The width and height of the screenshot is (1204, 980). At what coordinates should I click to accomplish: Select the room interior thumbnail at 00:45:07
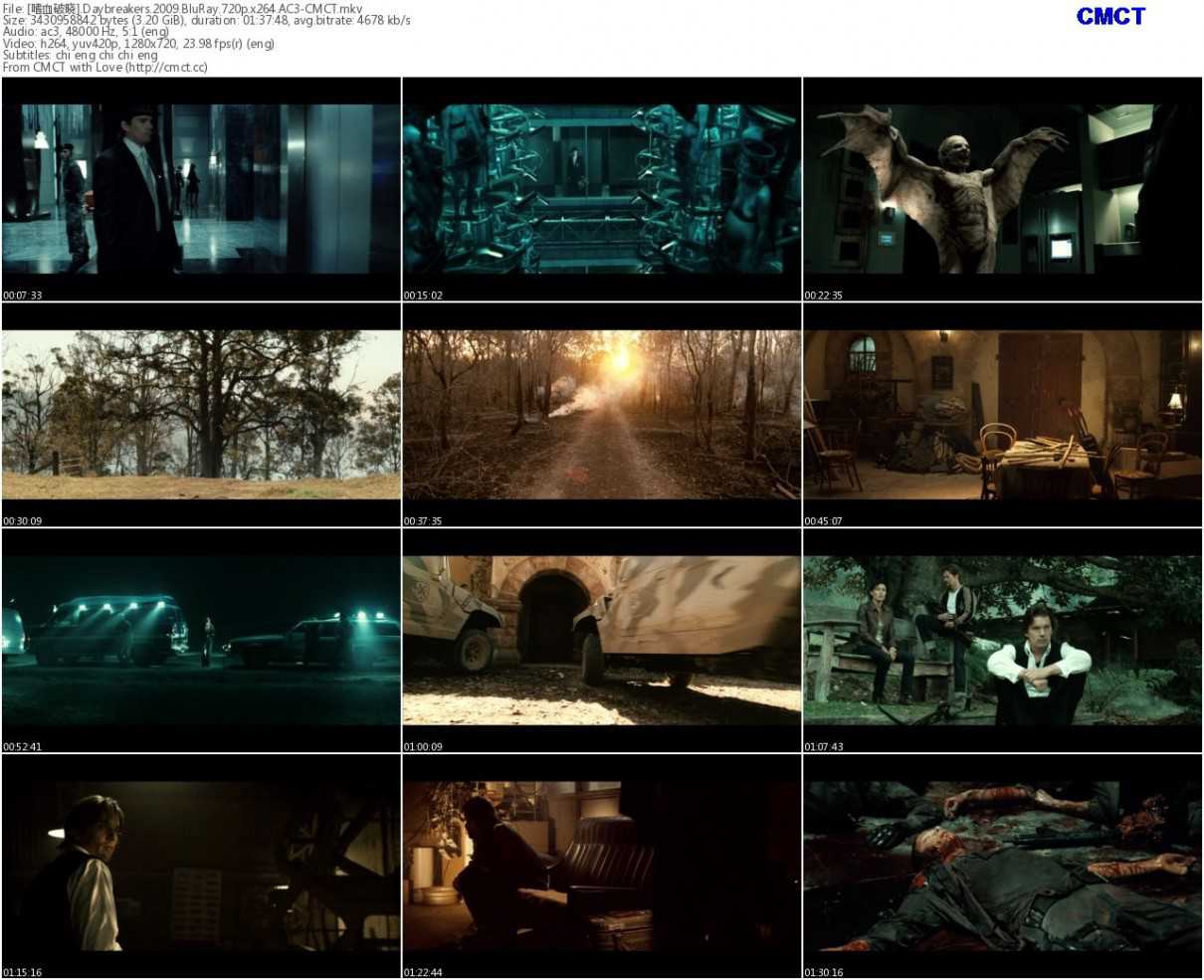pos(1003,415)
